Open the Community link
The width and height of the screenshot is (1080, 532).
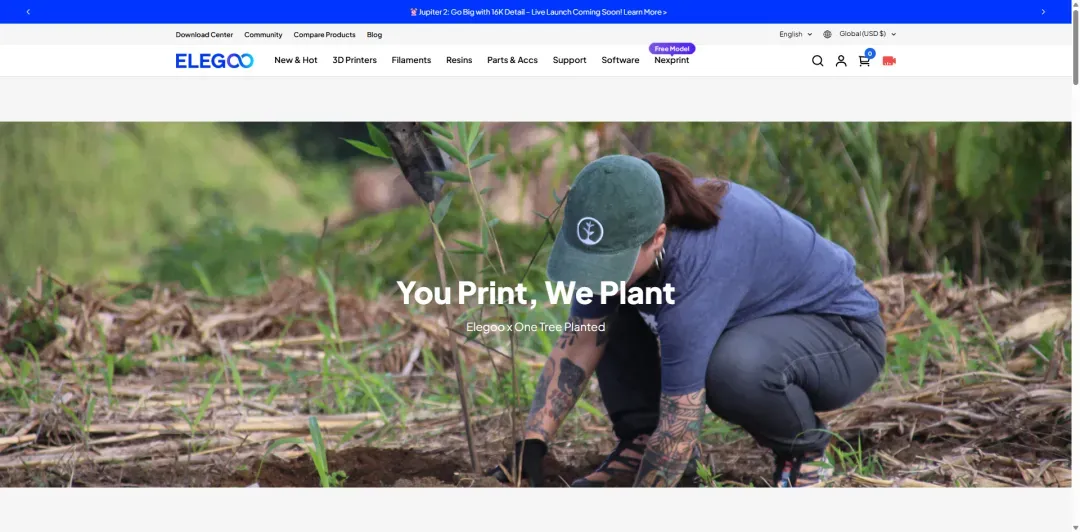coord(263,34)
